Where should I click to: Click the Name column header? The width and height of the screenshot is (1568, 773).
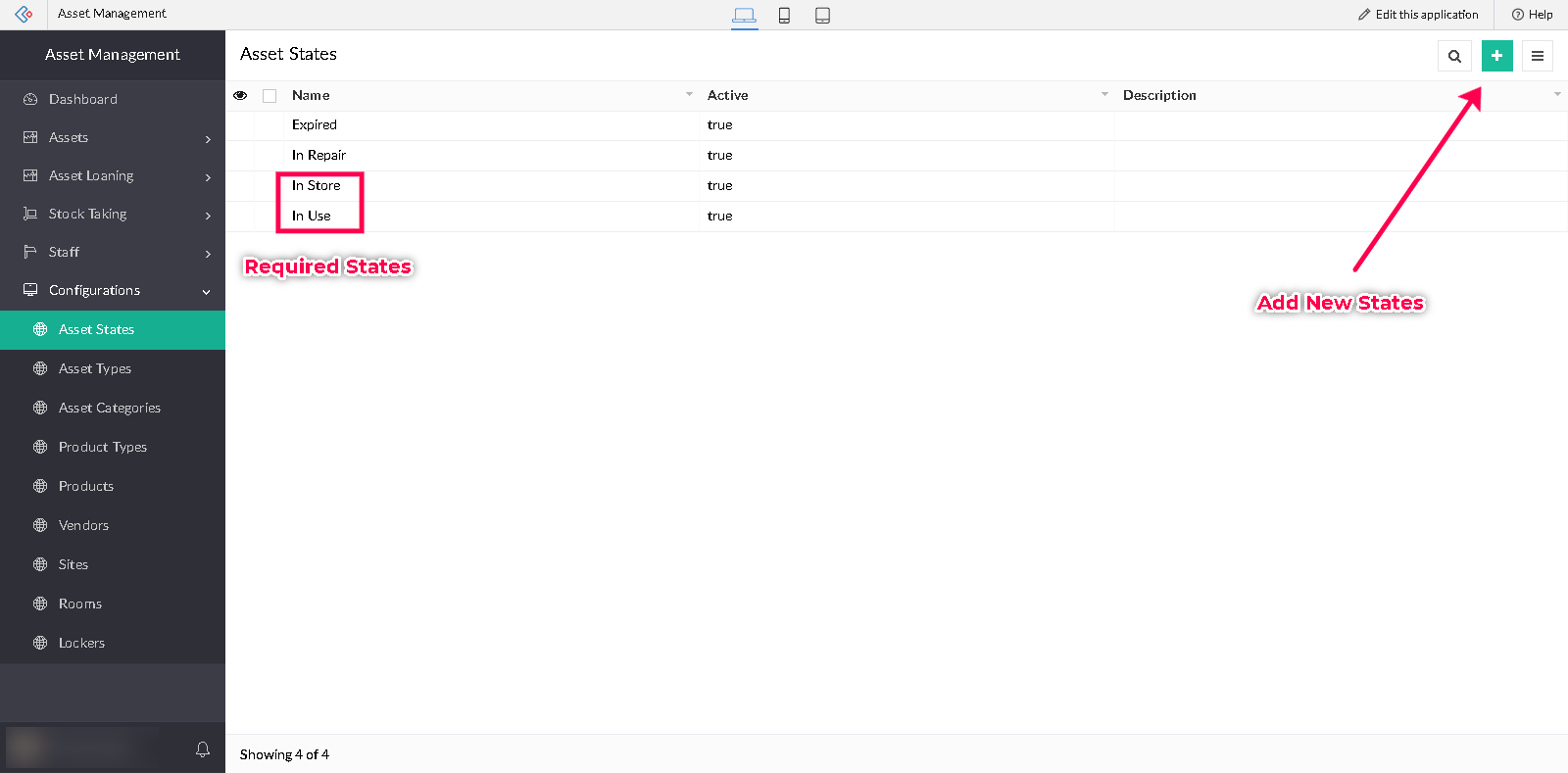[311, 95]
